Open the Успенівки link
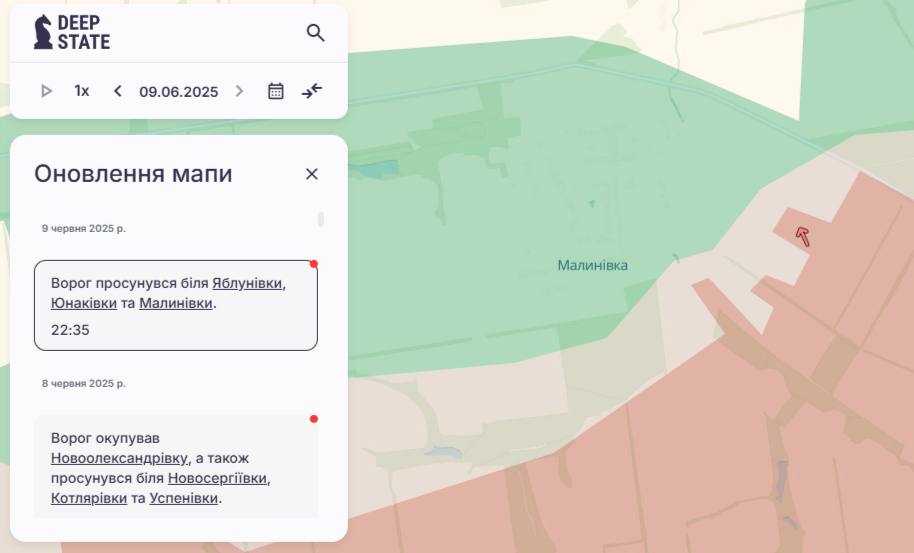914x553 pixels. [x=184, y=498]
